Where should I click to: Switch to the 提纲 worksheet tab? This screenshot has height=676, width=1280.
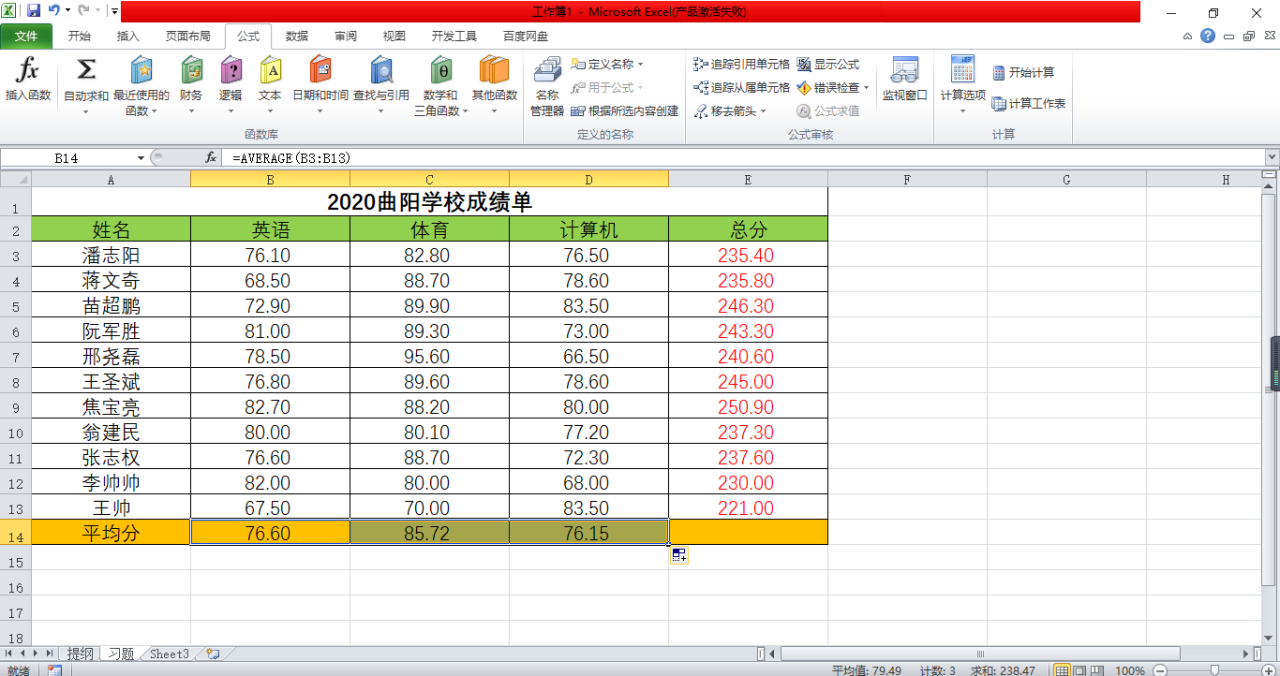[x=80, y=654]
